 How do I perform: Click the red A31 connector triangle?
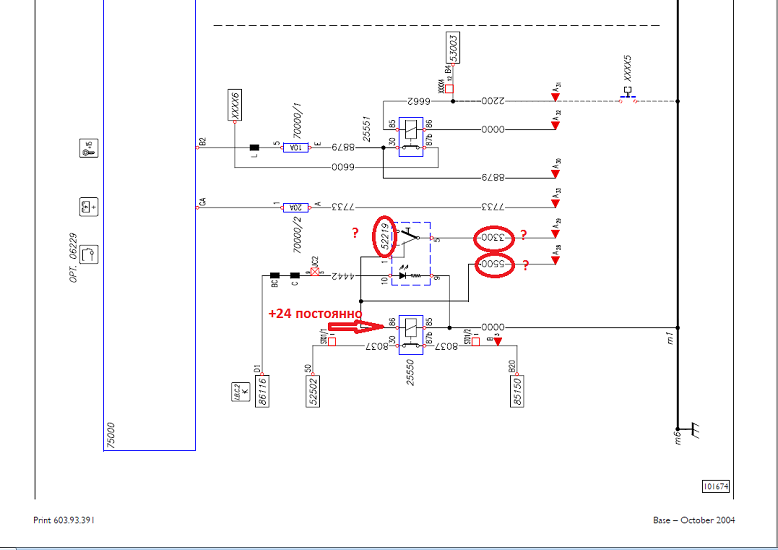tap(555, 97)
